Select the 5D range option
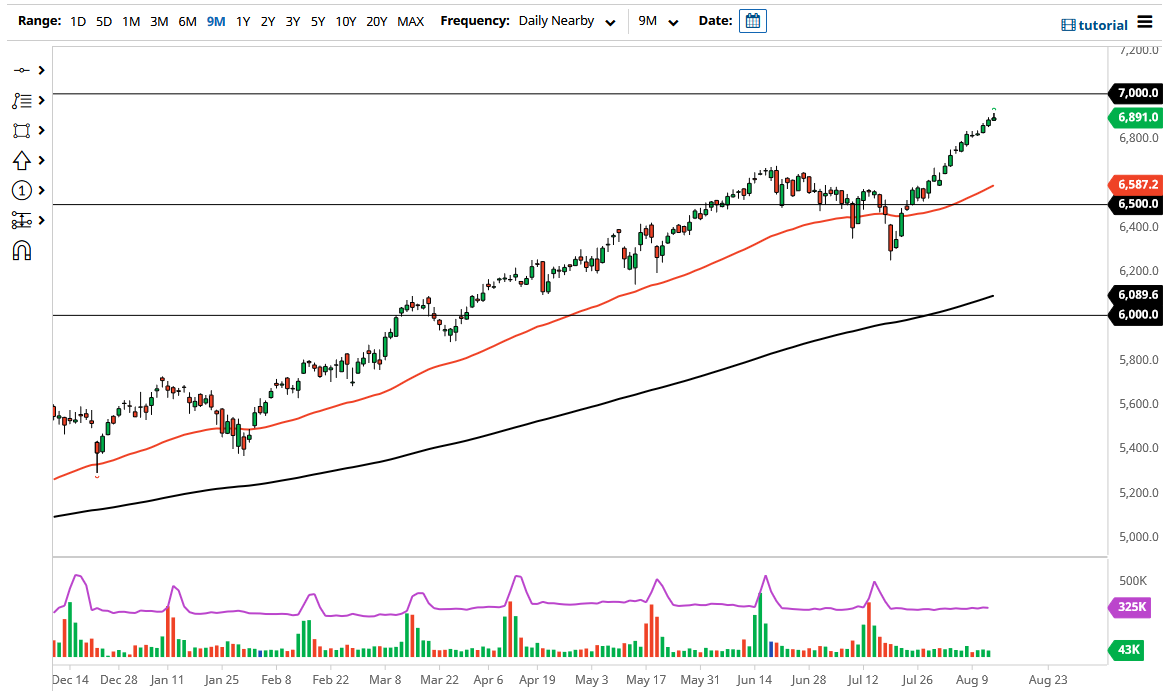The height and width of the screenshot is (699, 1170). (104, 20)
